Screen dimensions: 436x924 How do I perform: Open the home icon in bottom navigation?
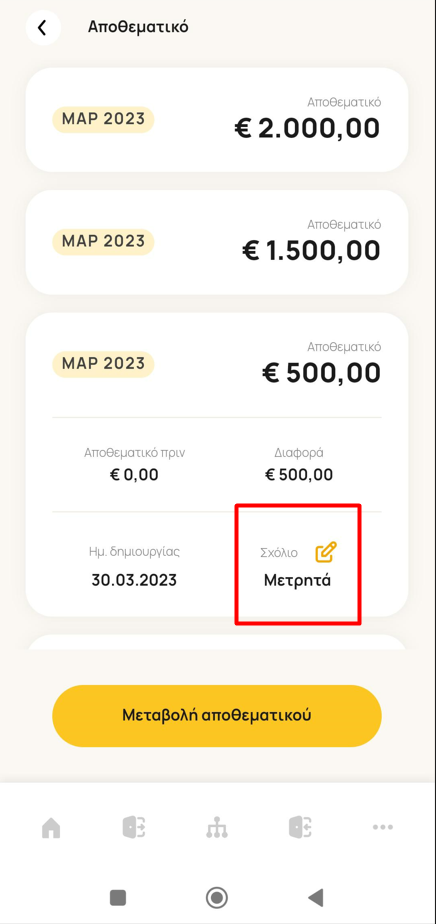click(51, 827)
